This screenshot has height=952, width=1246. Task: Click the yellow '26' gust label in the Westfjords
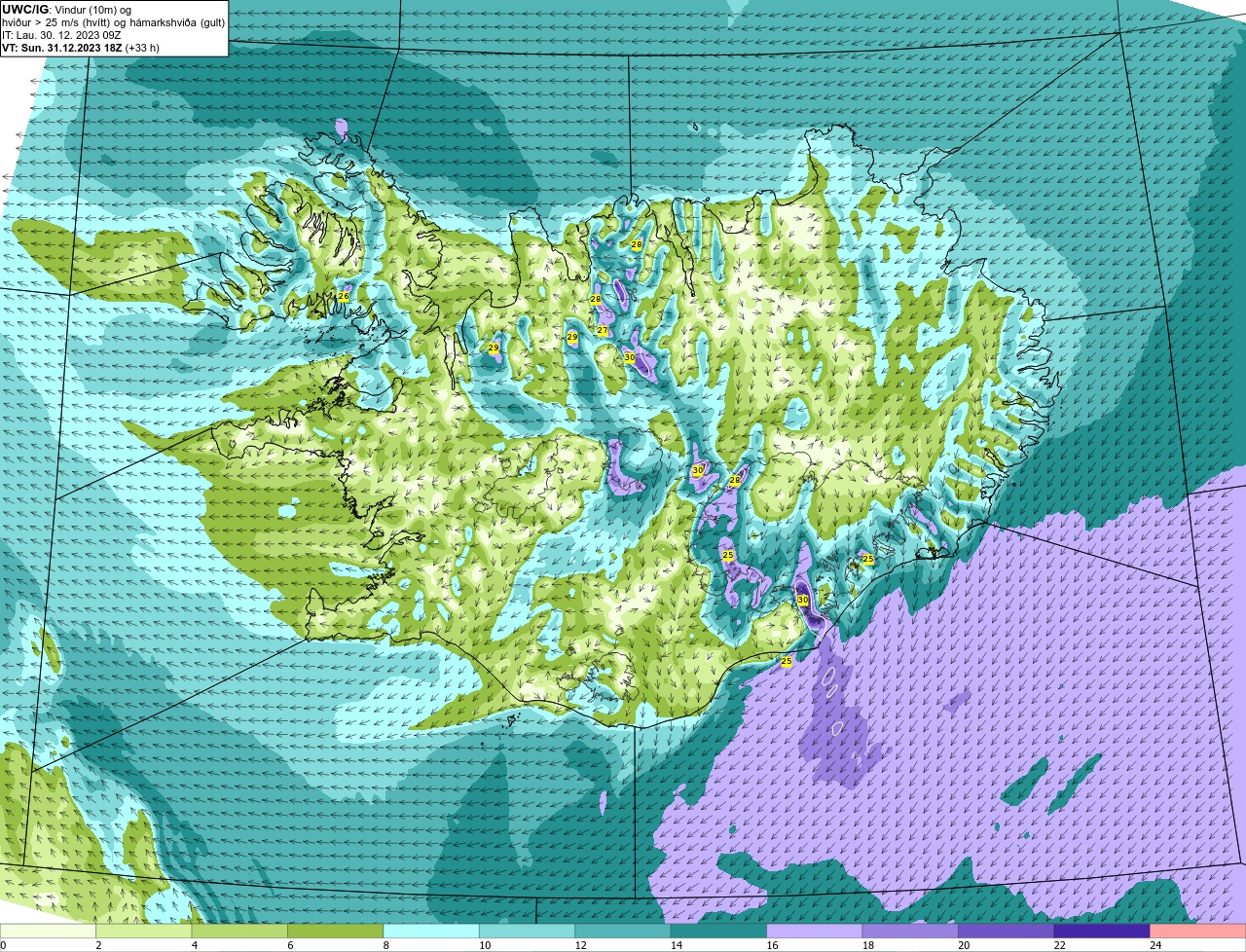point(344,296)
